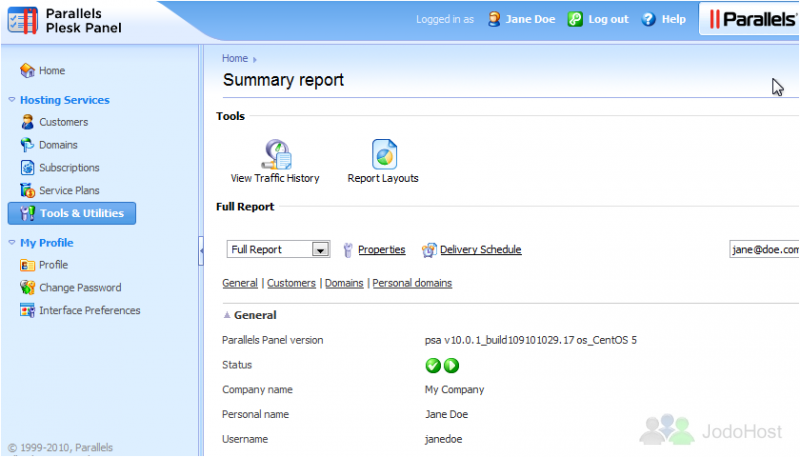Collapse the Hosting Services section
Screen dimensions: 800x457
[12, 100]
